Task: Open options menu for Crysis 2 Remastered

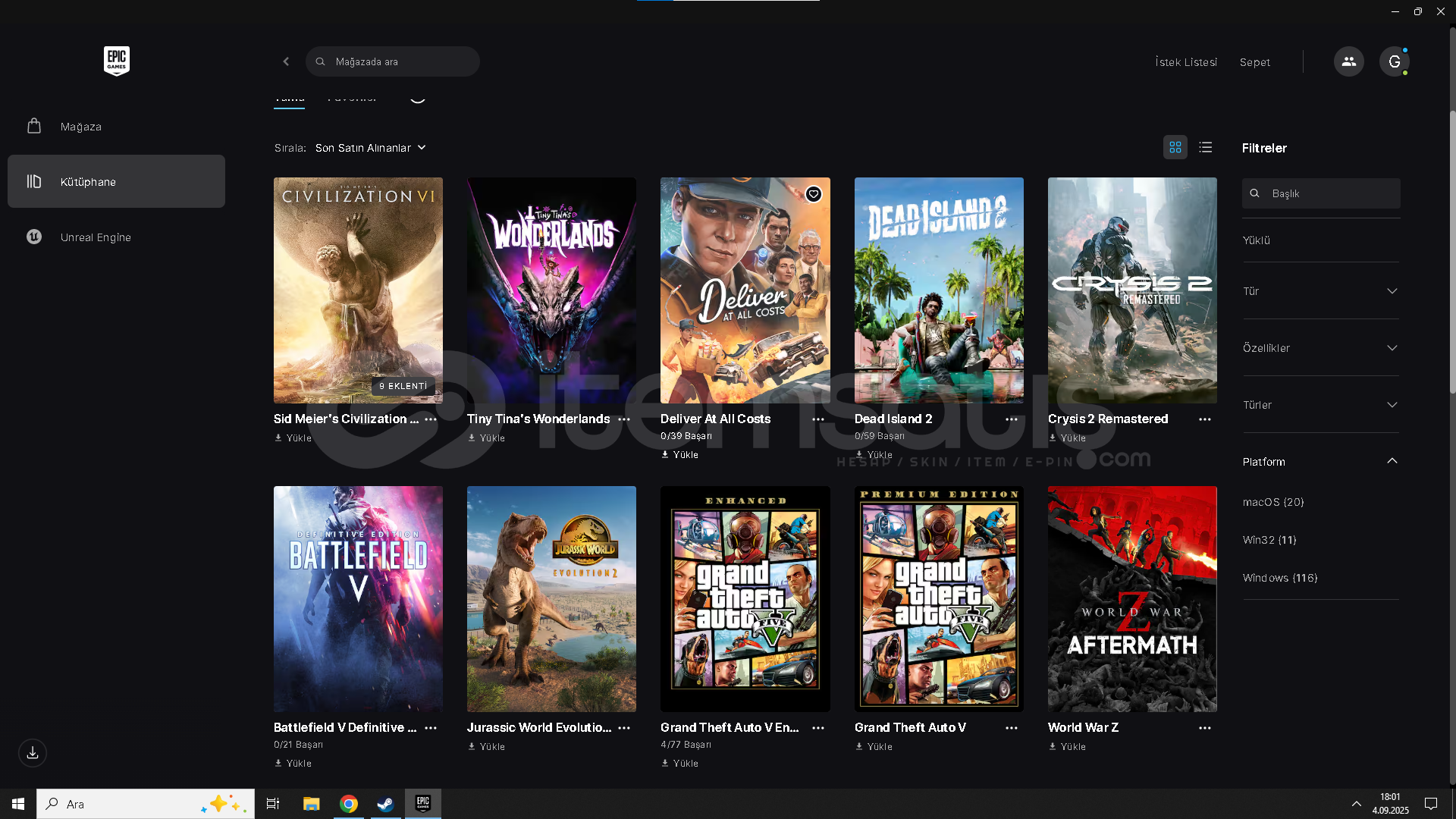Action: pos(1205,419)
